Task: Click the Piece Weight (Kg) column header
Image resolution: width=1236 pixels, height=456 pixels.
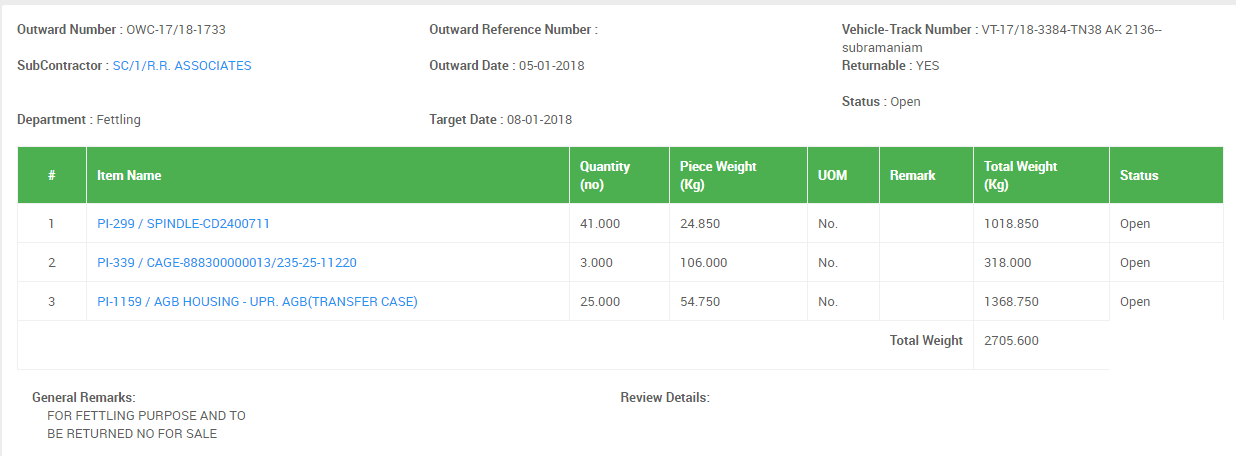Action: [739, 175]
